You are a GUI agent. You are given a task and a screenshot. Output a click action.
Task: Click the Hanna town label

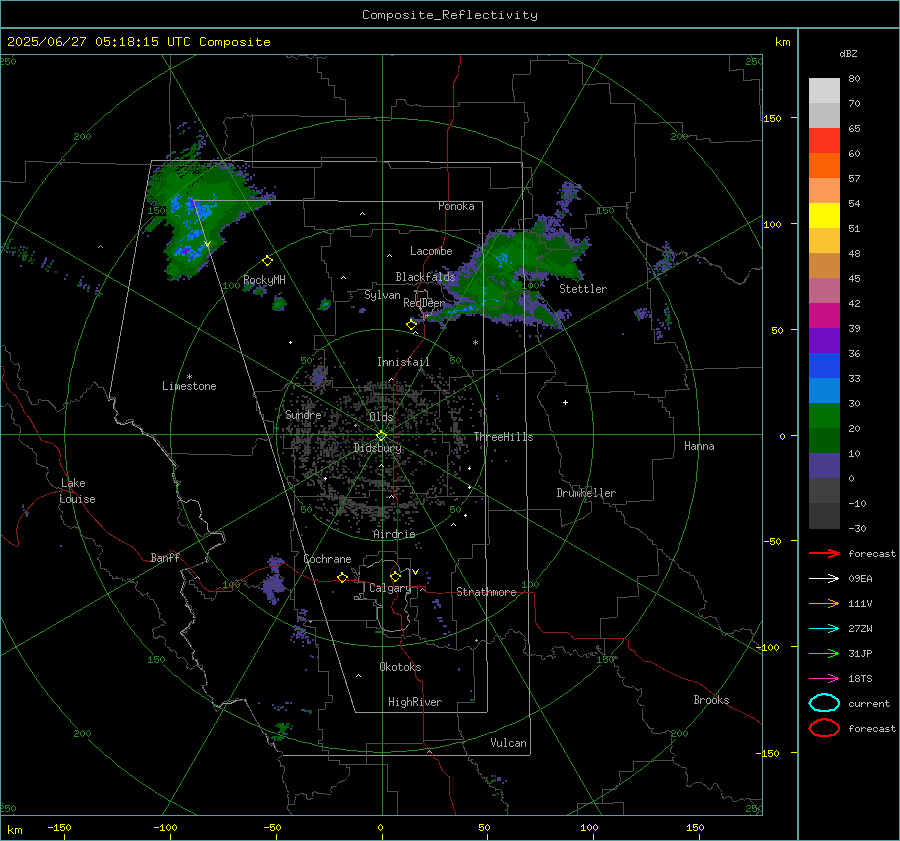[699, 446]
